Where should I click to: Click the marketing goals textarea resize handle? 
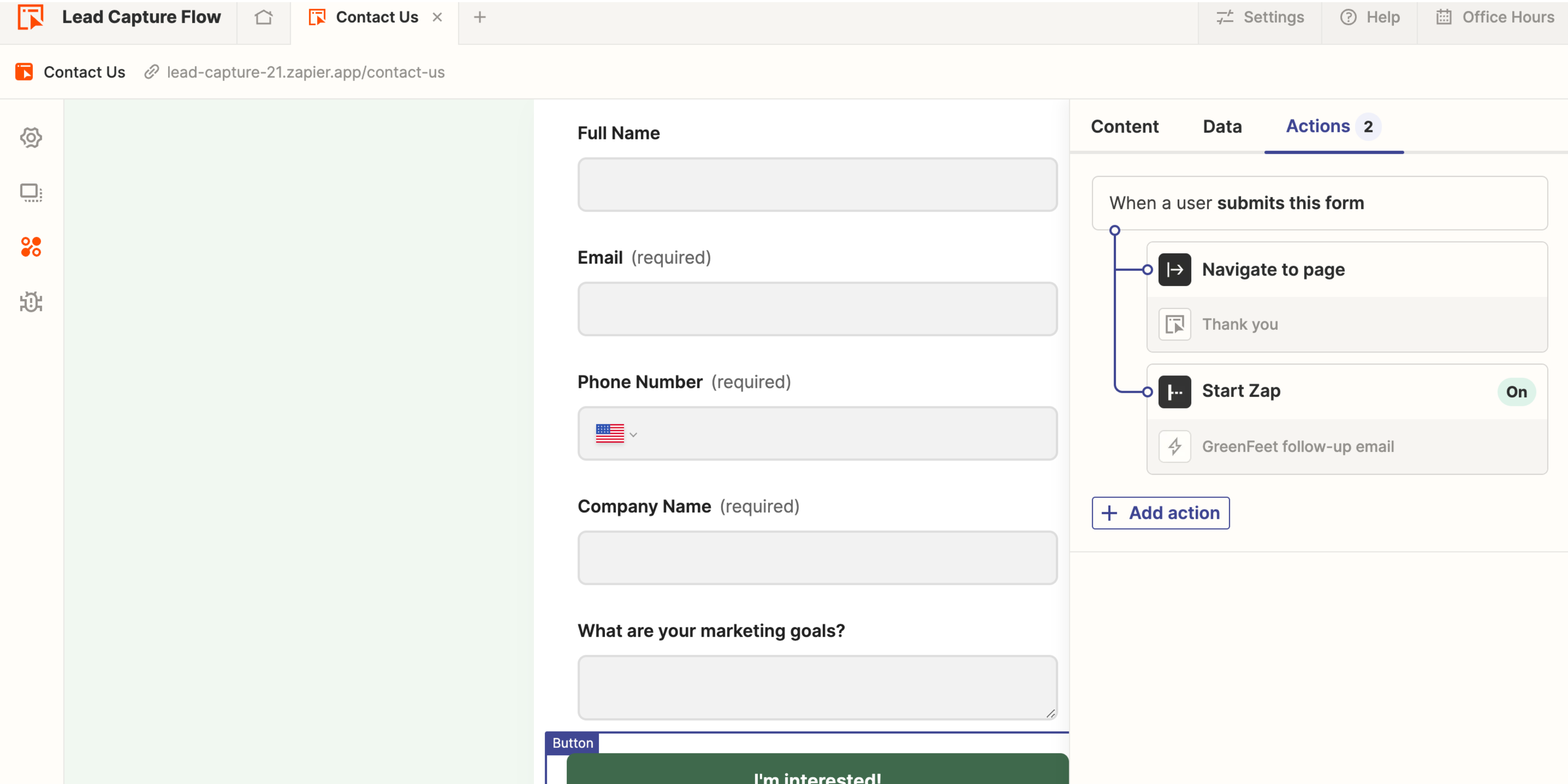pos(1051,713)
